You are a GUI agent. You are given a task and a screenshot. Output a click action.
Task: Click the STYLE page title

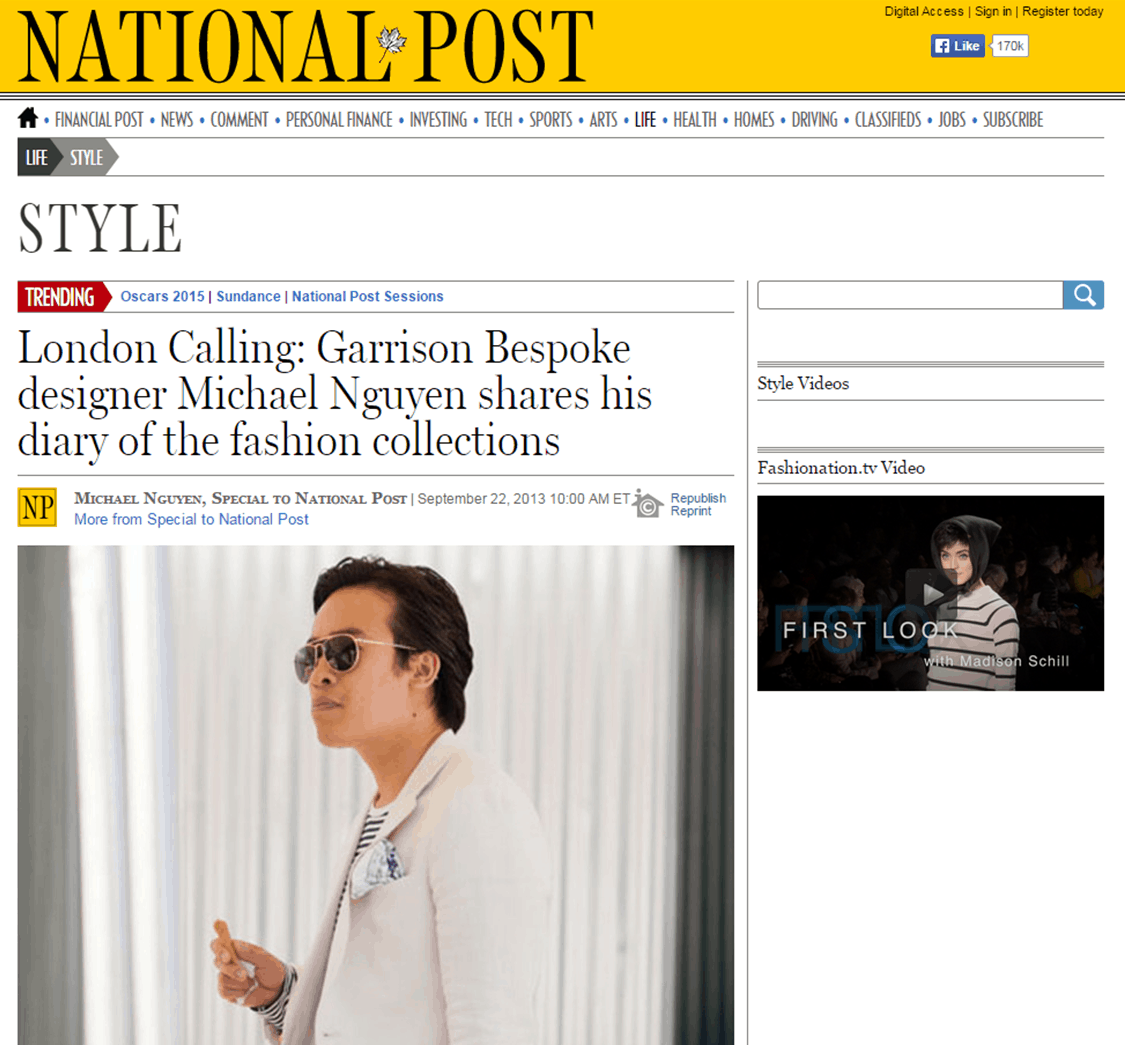100,228
